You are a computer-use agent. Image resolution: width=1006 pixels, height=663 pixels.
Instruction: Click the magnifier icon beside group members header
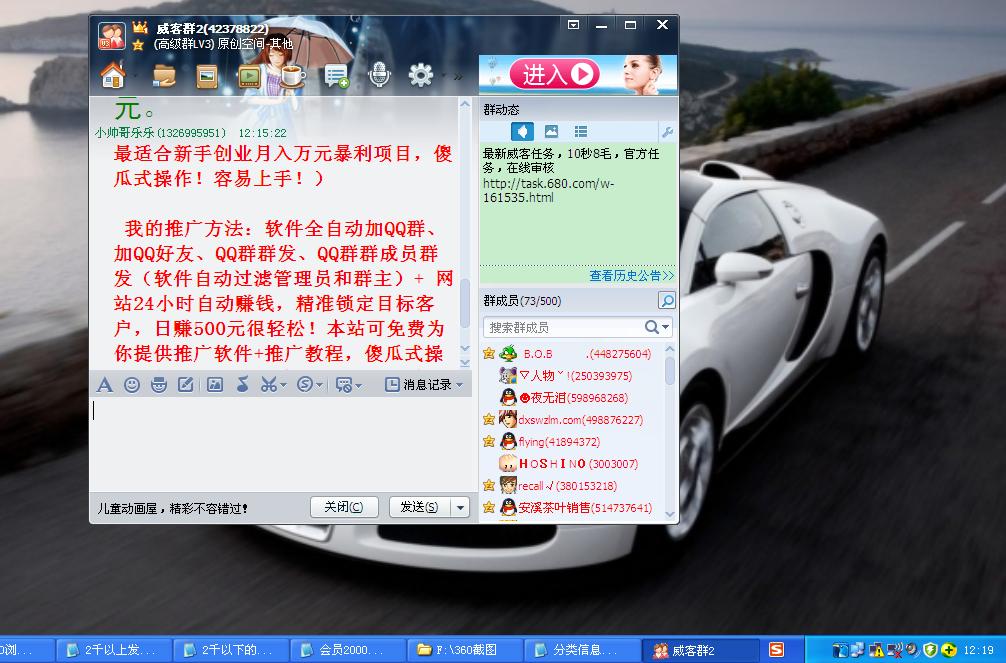(666, 300)
